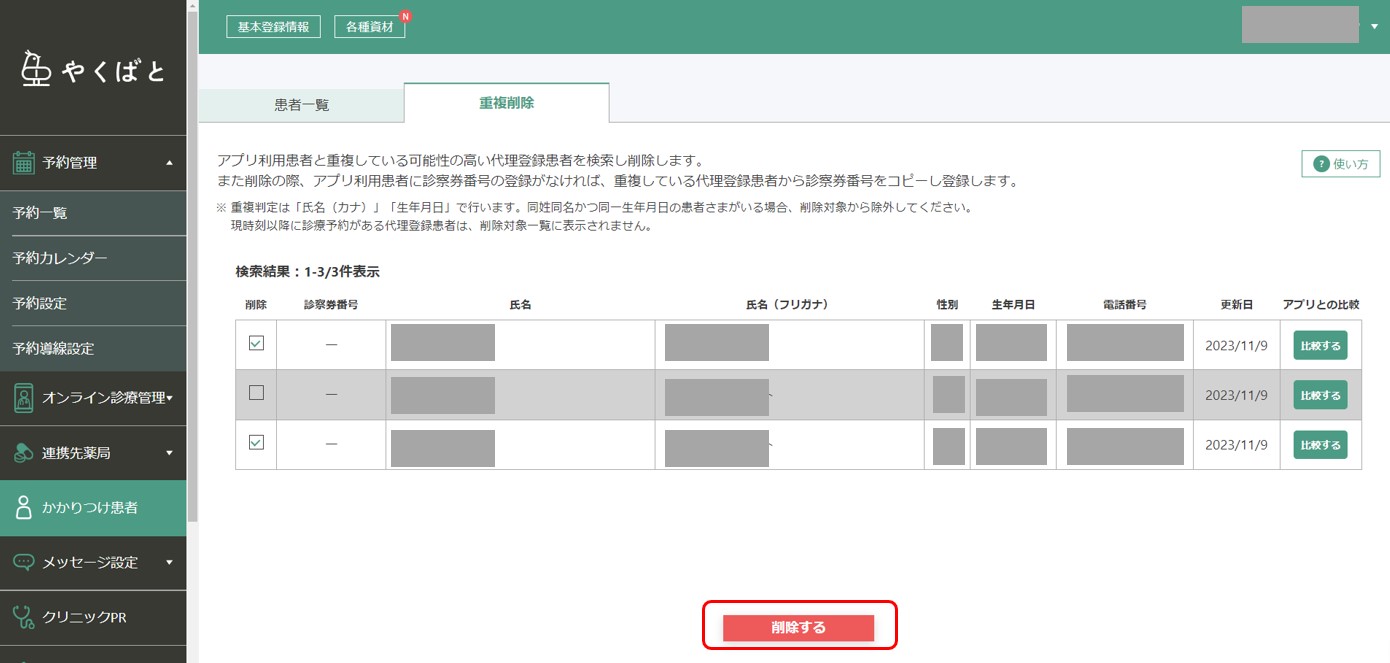1390x663 pixels.
Task: Uncheck the third row's 削除 checkbox
Action: (x=256, y=442)
